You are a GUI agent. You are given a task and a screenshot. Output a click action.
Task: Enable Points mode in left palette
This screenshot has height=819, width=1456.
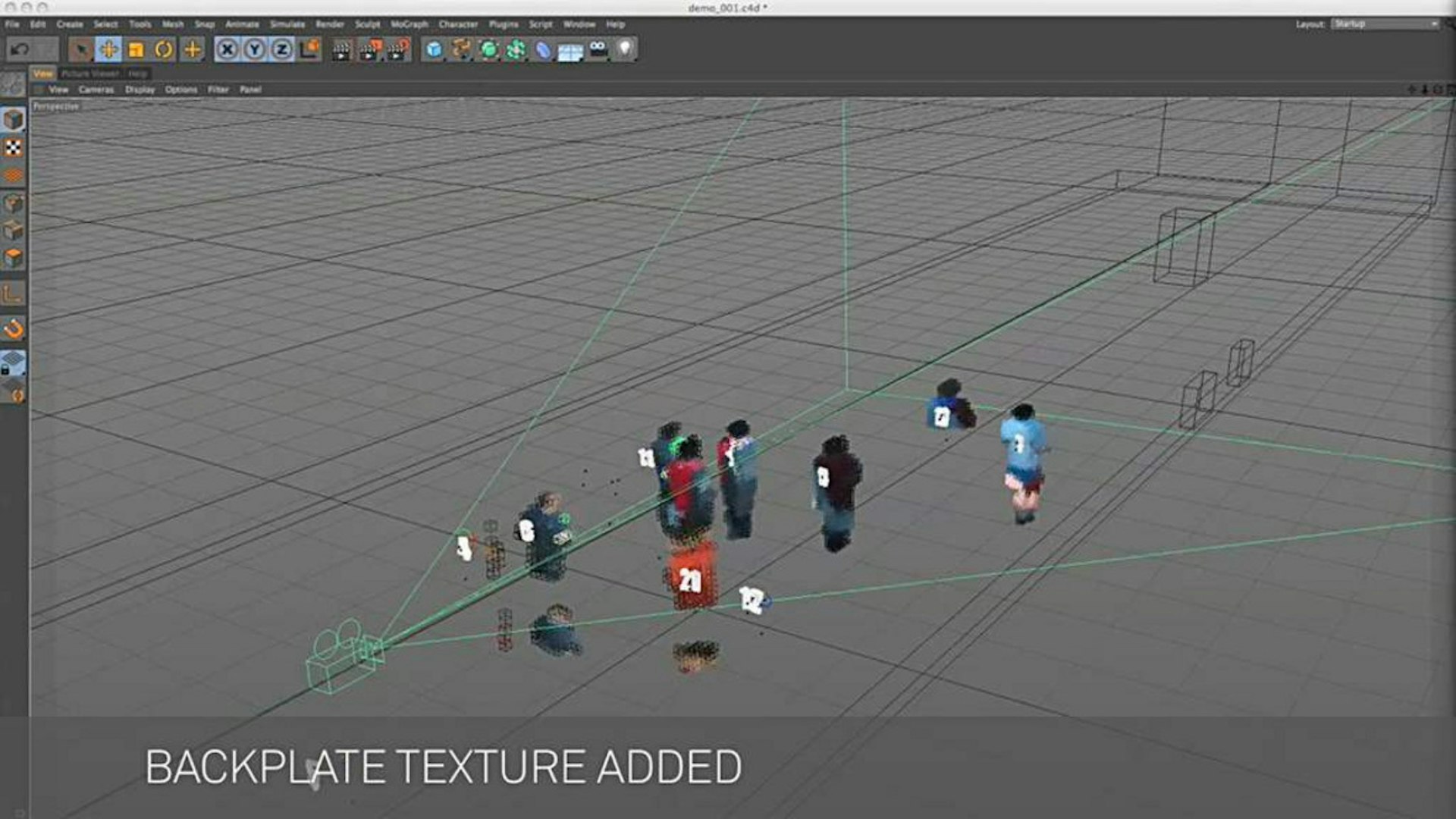coord(14,203)
